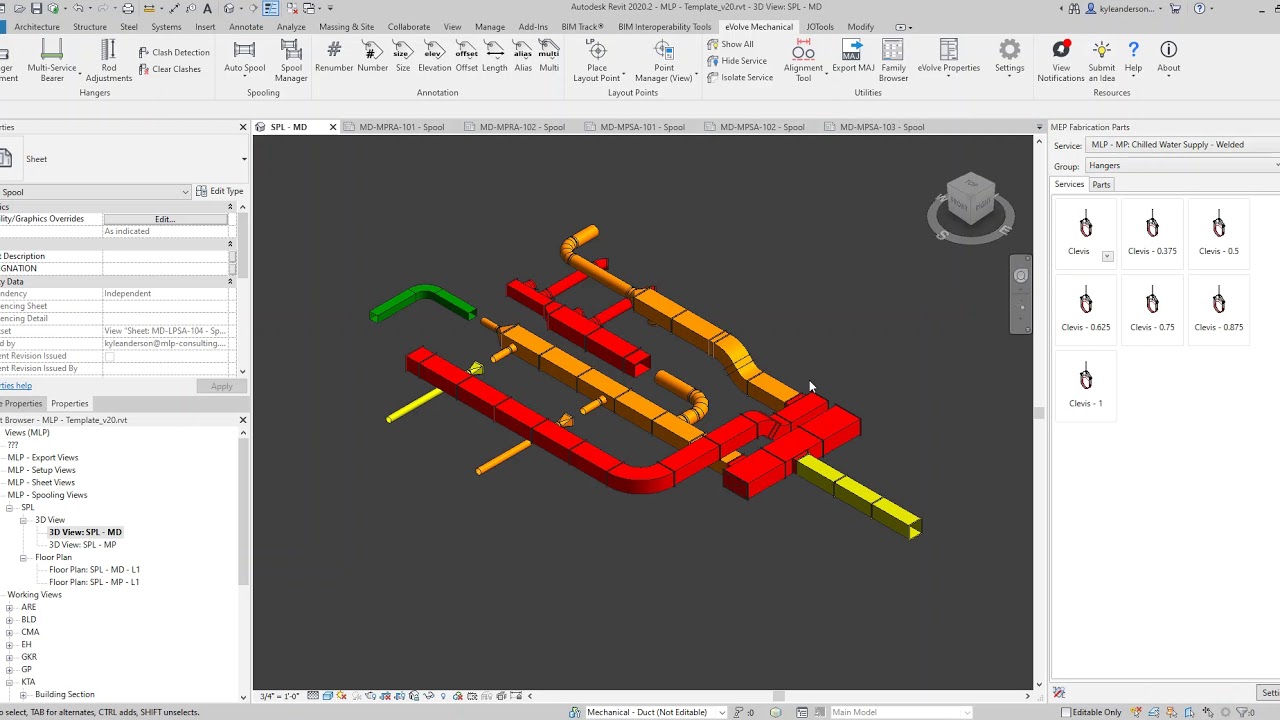Open Multi-Service Bearer tool

tap(52, 61)
